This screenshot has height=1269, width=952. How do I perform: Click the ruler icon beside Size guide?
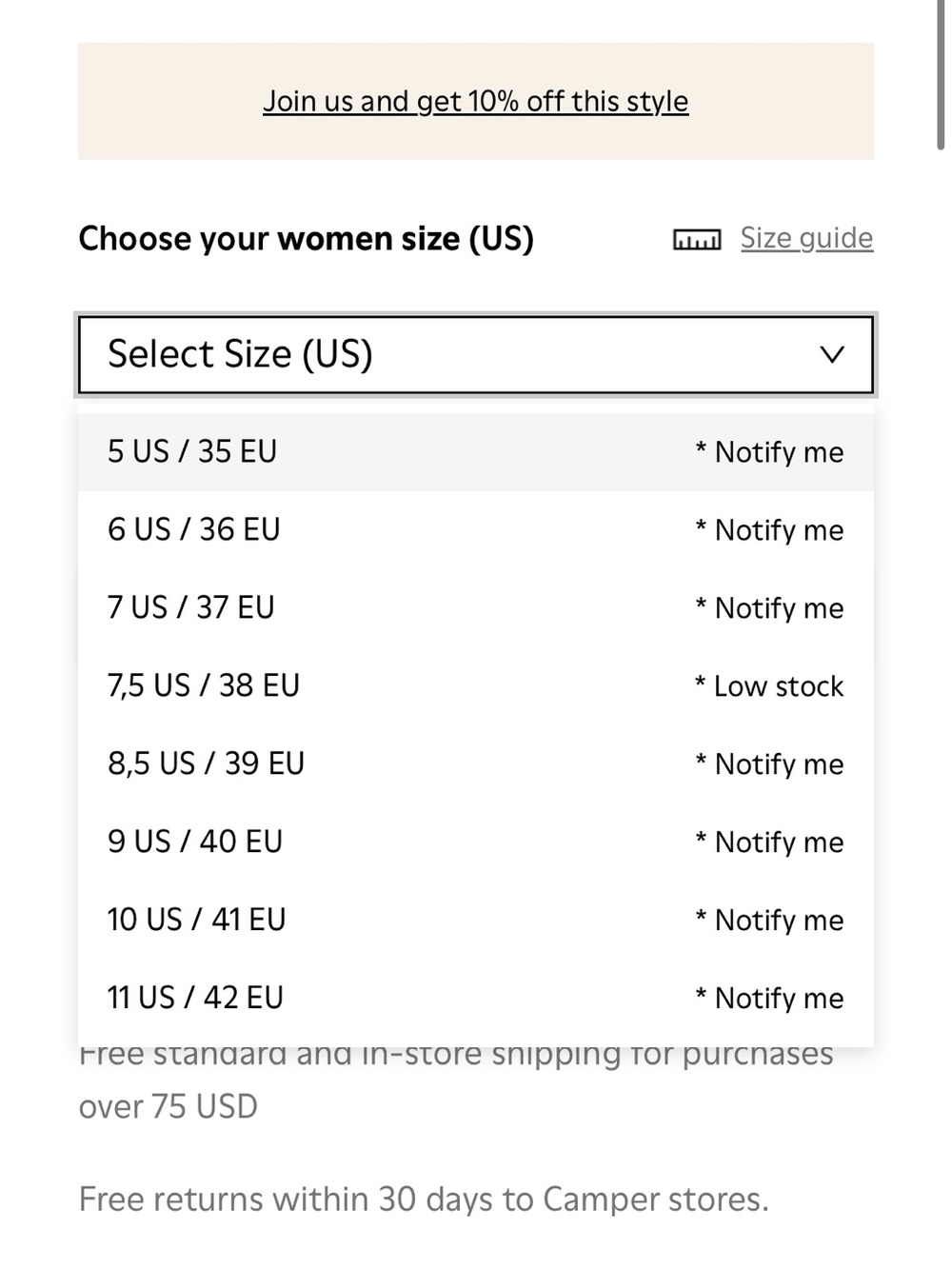coord(697,239)
